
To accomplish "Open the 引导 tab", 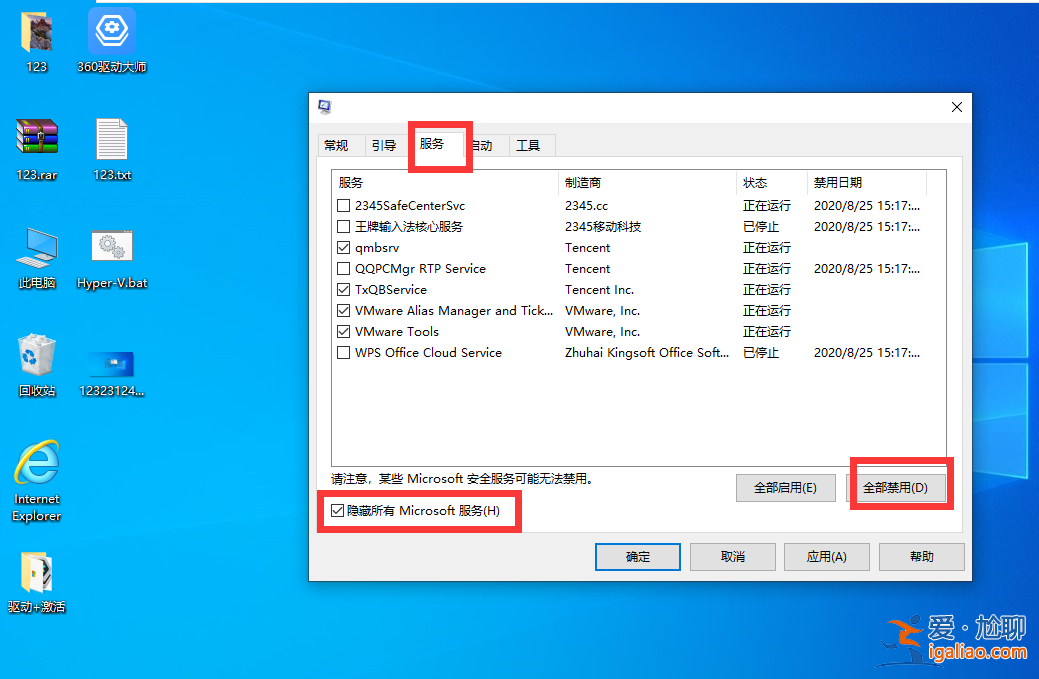I will [384, 144].
